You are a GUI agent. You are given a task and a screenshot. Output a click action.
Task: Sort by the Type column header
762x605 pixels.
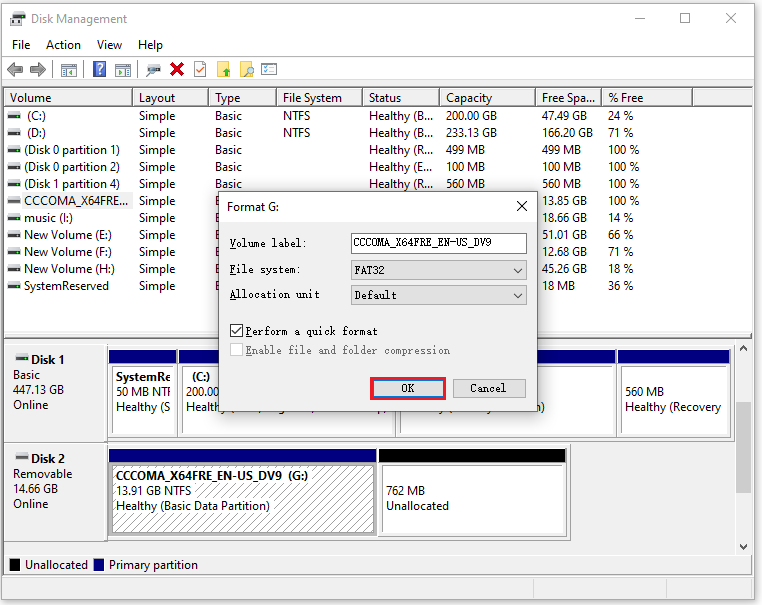click(x=243, y=98)
